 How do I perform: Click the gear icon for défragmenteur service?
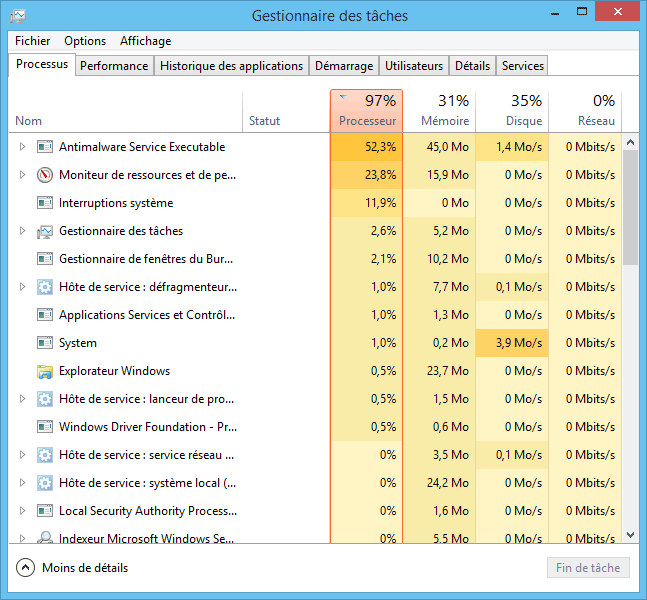pyautogui.click(x=44, y=287)
